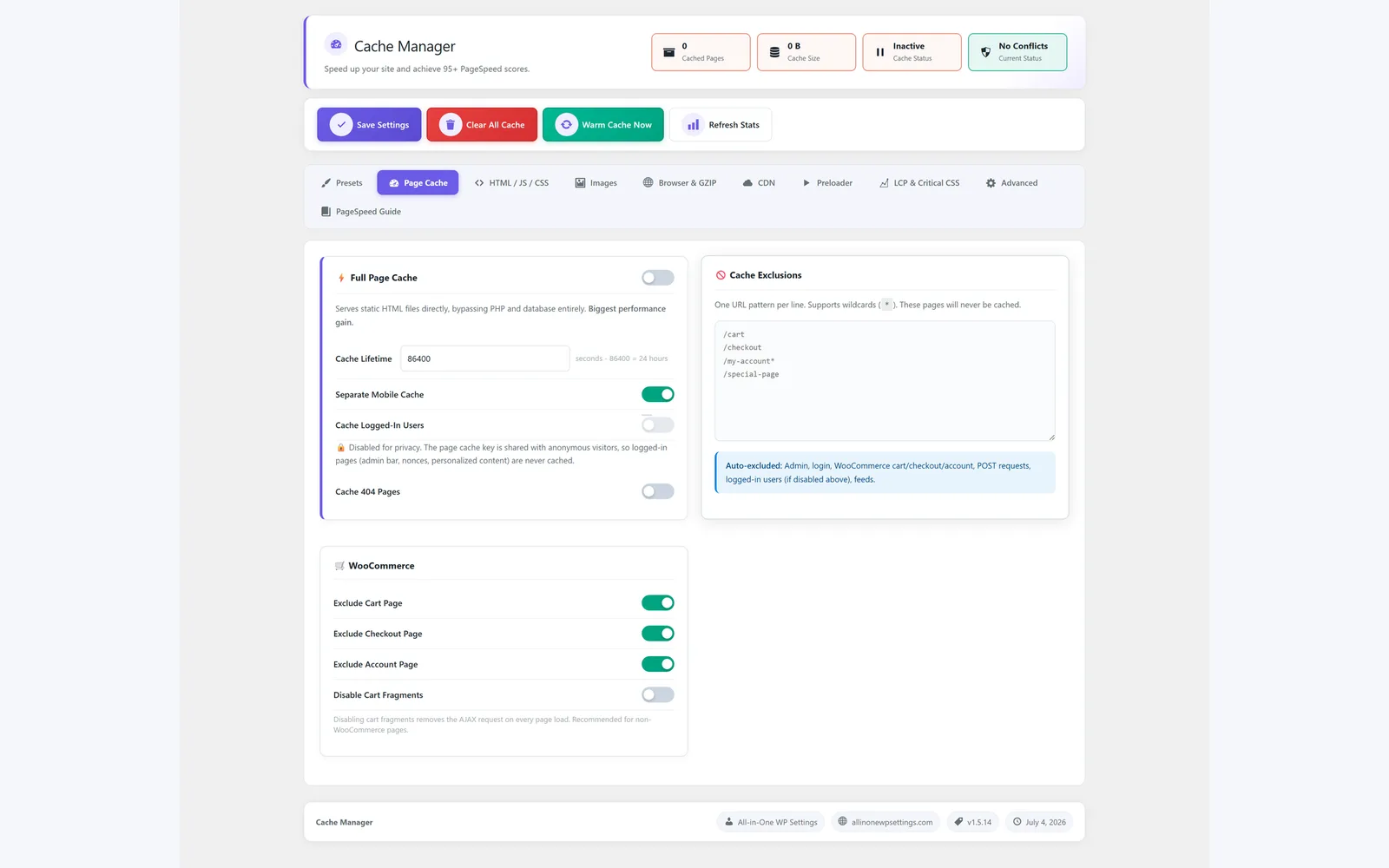Enable Cache 404 Pages toggle
Screen dimensions: 1389x868
(x=658, y=491)
